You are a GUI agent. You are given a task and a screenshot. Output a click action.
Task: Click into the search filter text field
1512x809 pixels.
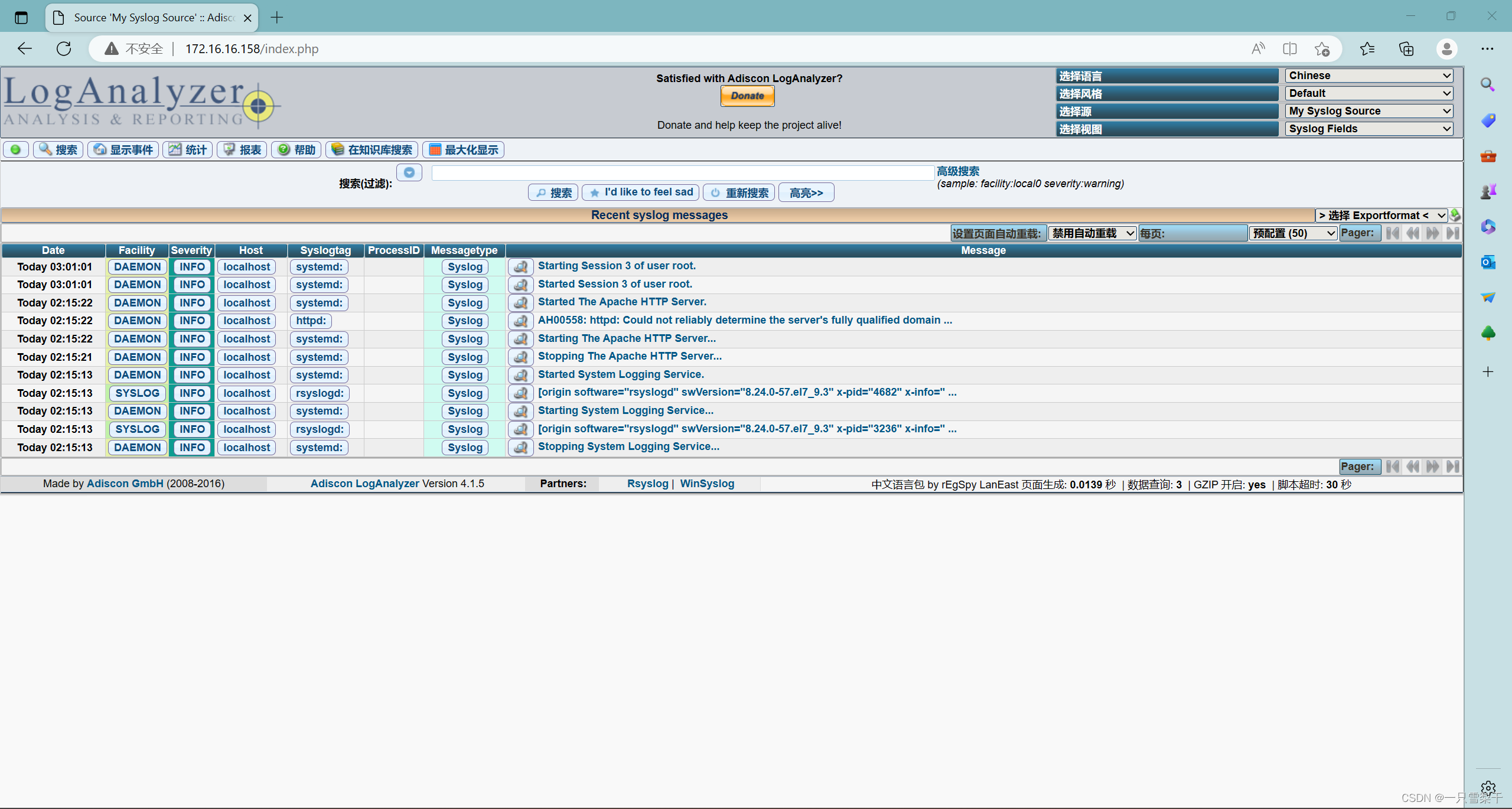(682, 172)
